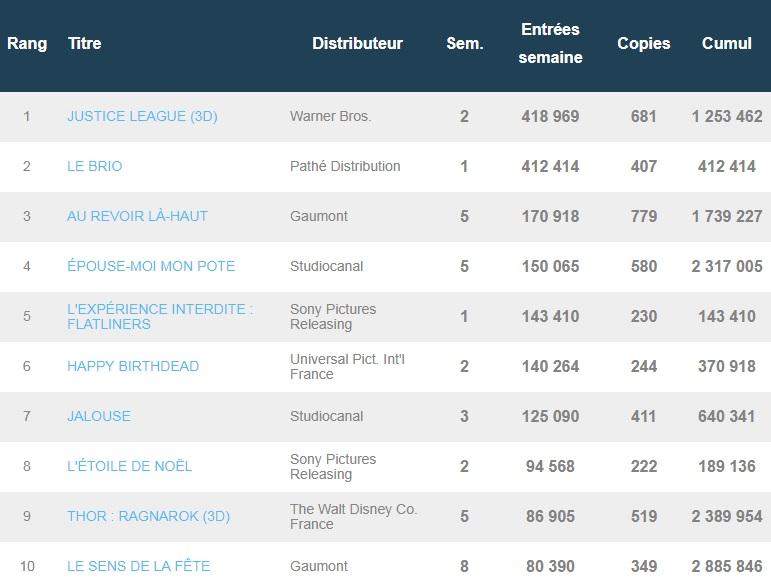Click the Rang column header
This screenshot has width=771, height=582.
tap(27, 44)
